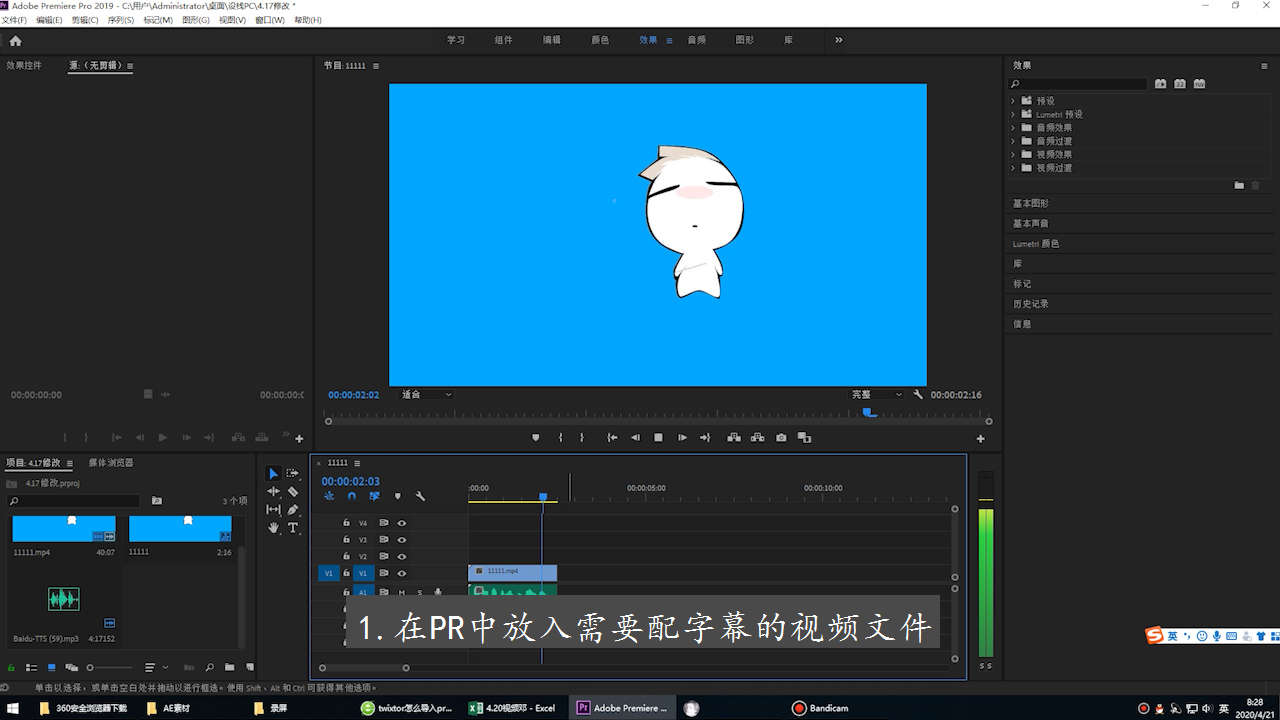The height and width of the screenshot is (720, 1280).
Task: Toggle accelerated effects filter in Effects panel
Action: [1160, 84]
